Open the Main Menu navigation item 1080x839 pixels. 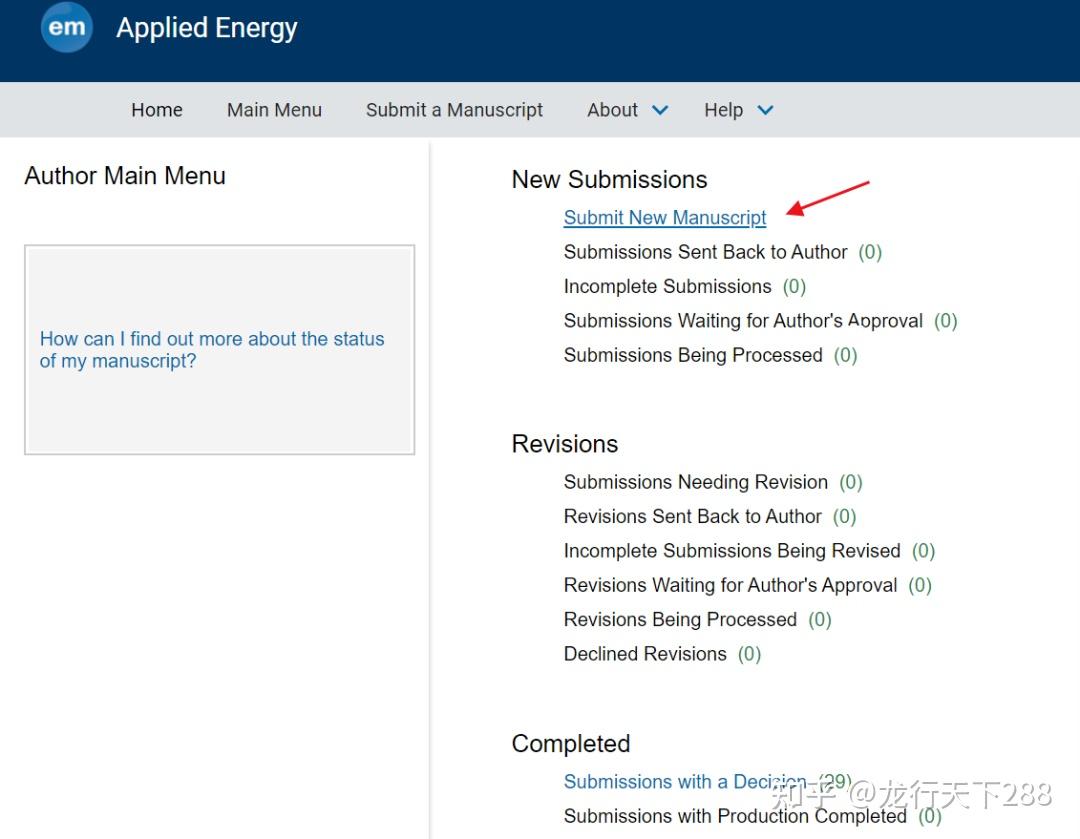click(x=274, y=110)
